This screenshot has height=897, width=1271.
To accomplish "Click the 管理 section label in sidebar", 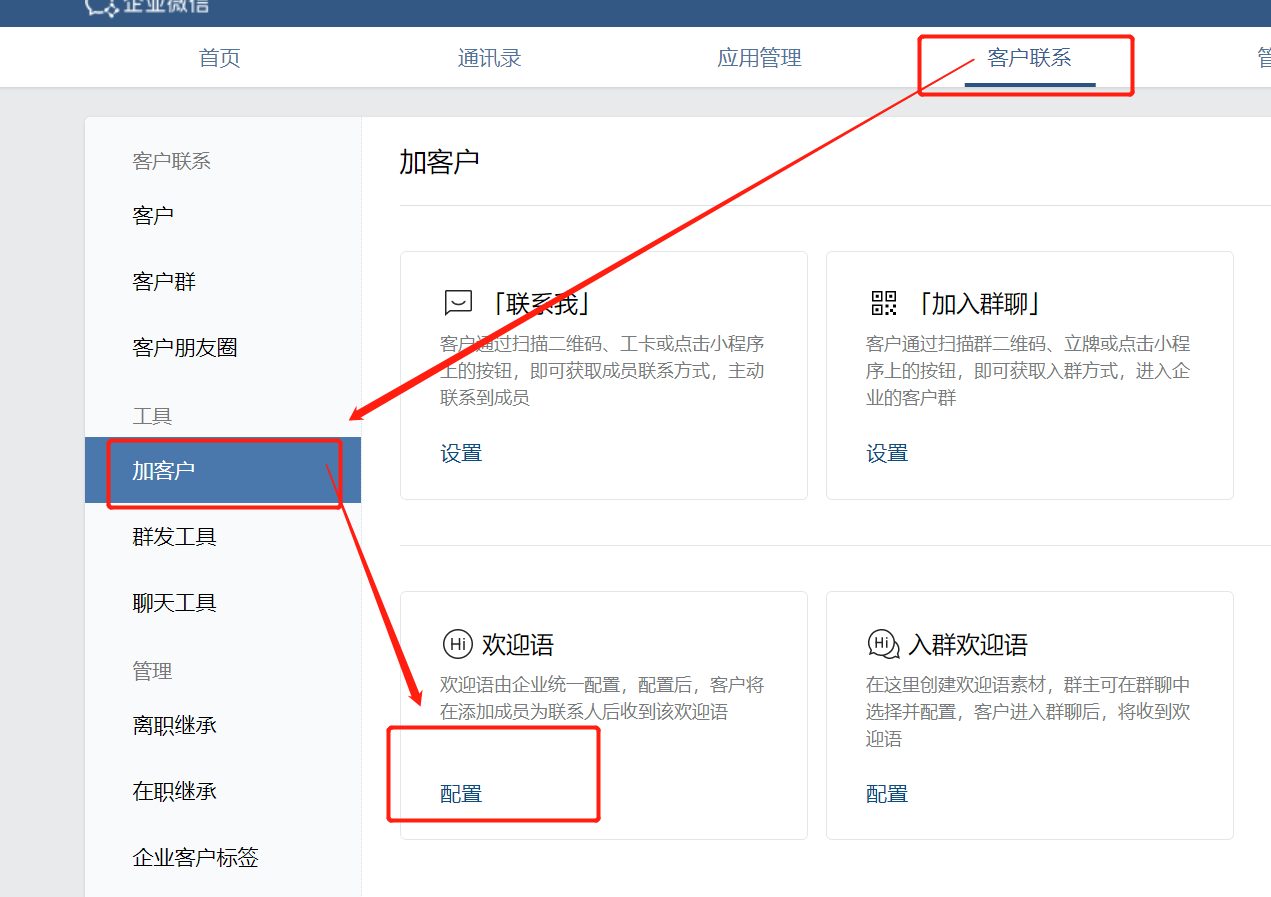I will (152, 671).
